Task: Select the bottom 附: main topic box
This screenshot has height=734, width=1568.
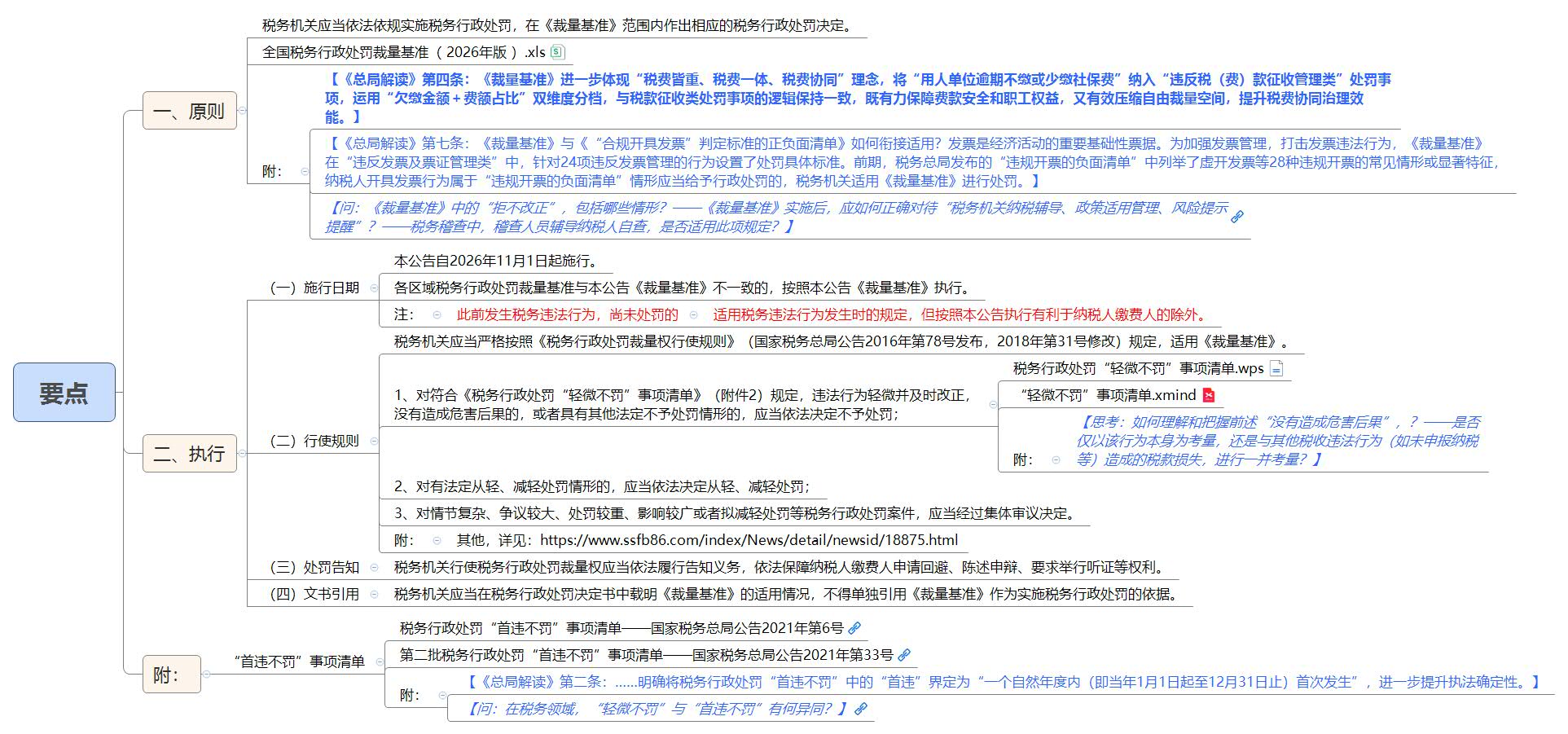Action: (172, 674)
